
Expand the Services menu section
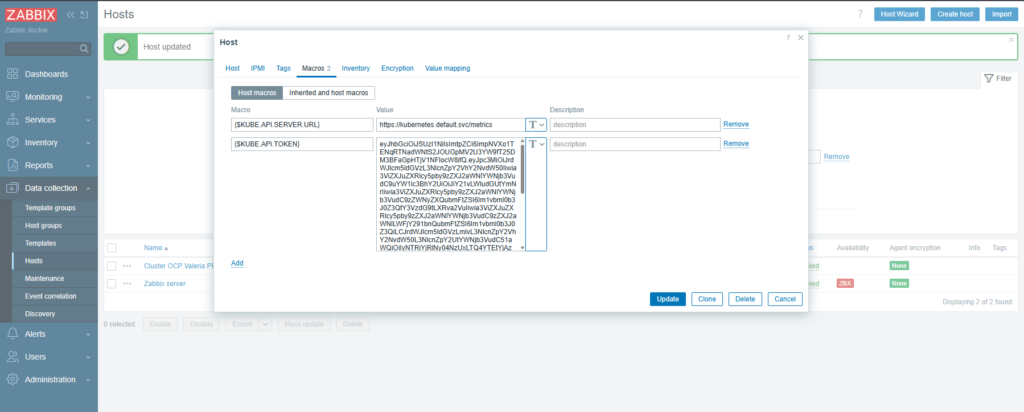coord(88,120)
